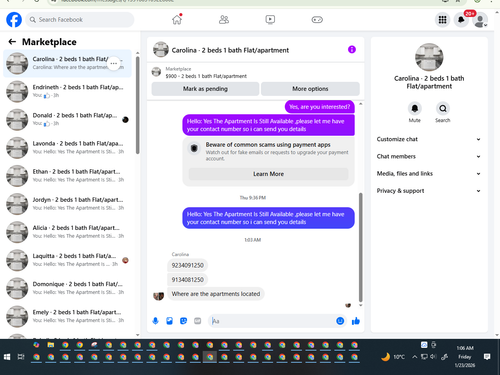Open Windows notification center icon
Image resolution: width=500 pixels, height=375 pixels.
click(487, 357)
